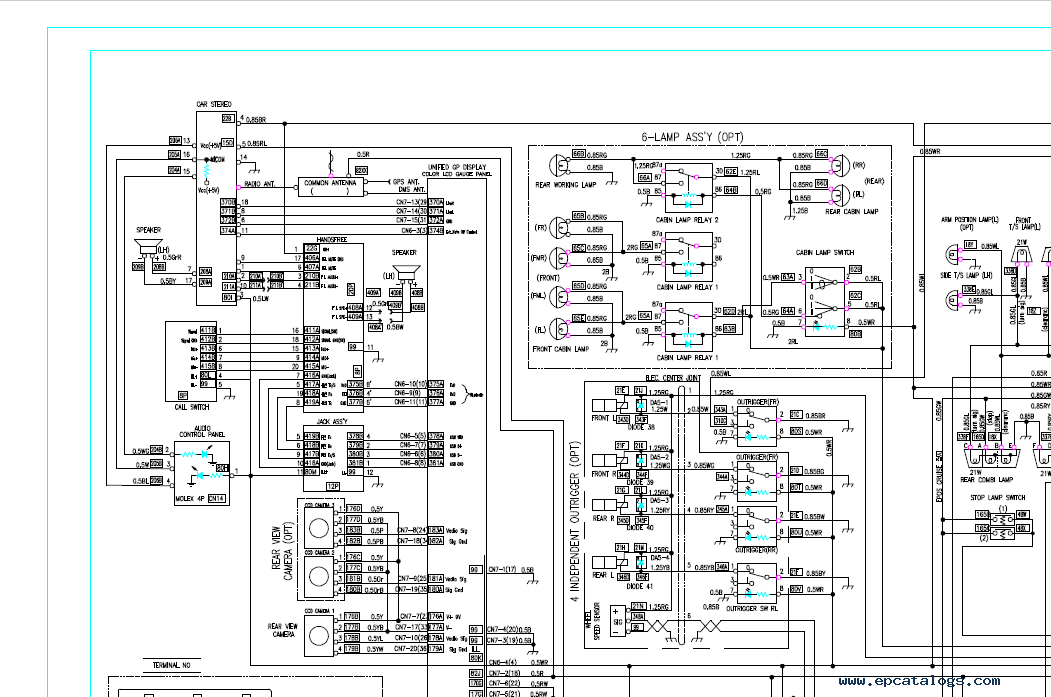Select the CN7-1(17) connector label

501,570
